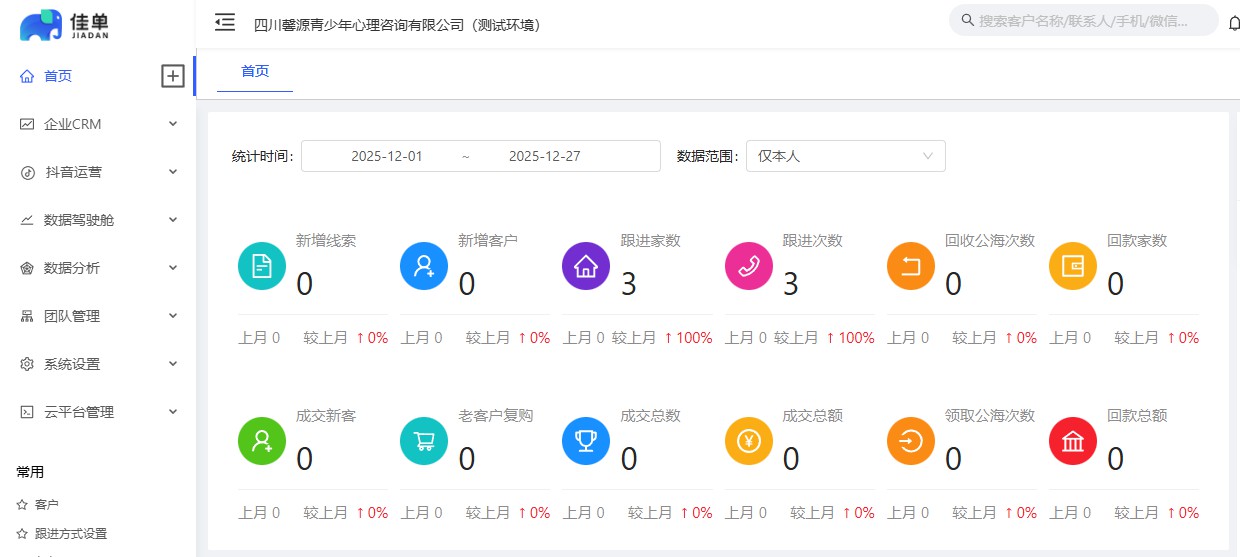Open the 数据驾驶舱 menu item
1240x557 pixels.
[x=97, y=220]
